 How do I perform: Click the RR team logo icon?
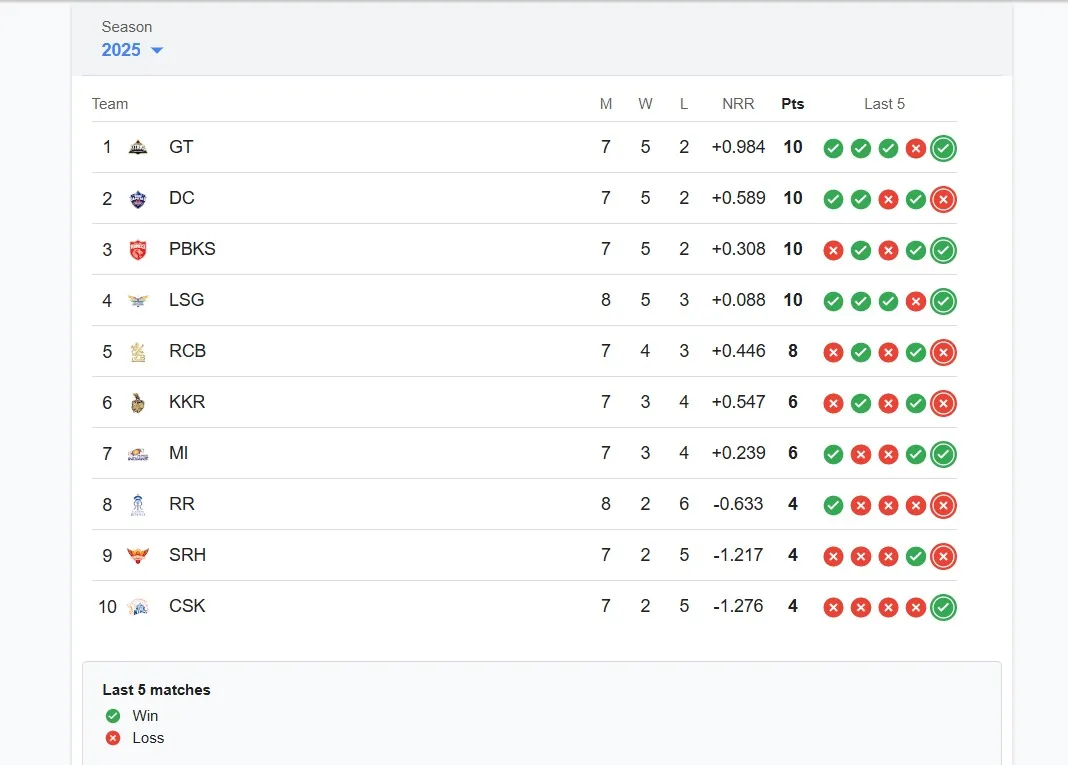click(x=138, y=505)
